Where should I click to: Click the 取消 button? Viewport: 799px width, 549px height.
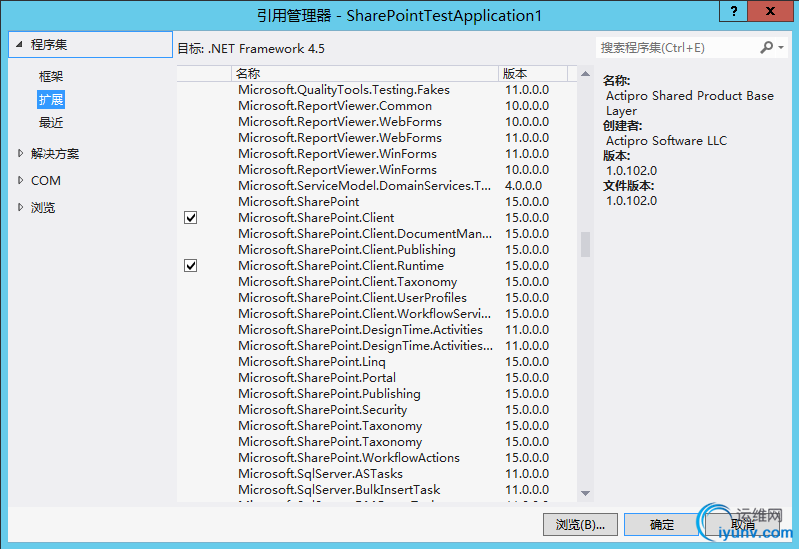[742, 525]
